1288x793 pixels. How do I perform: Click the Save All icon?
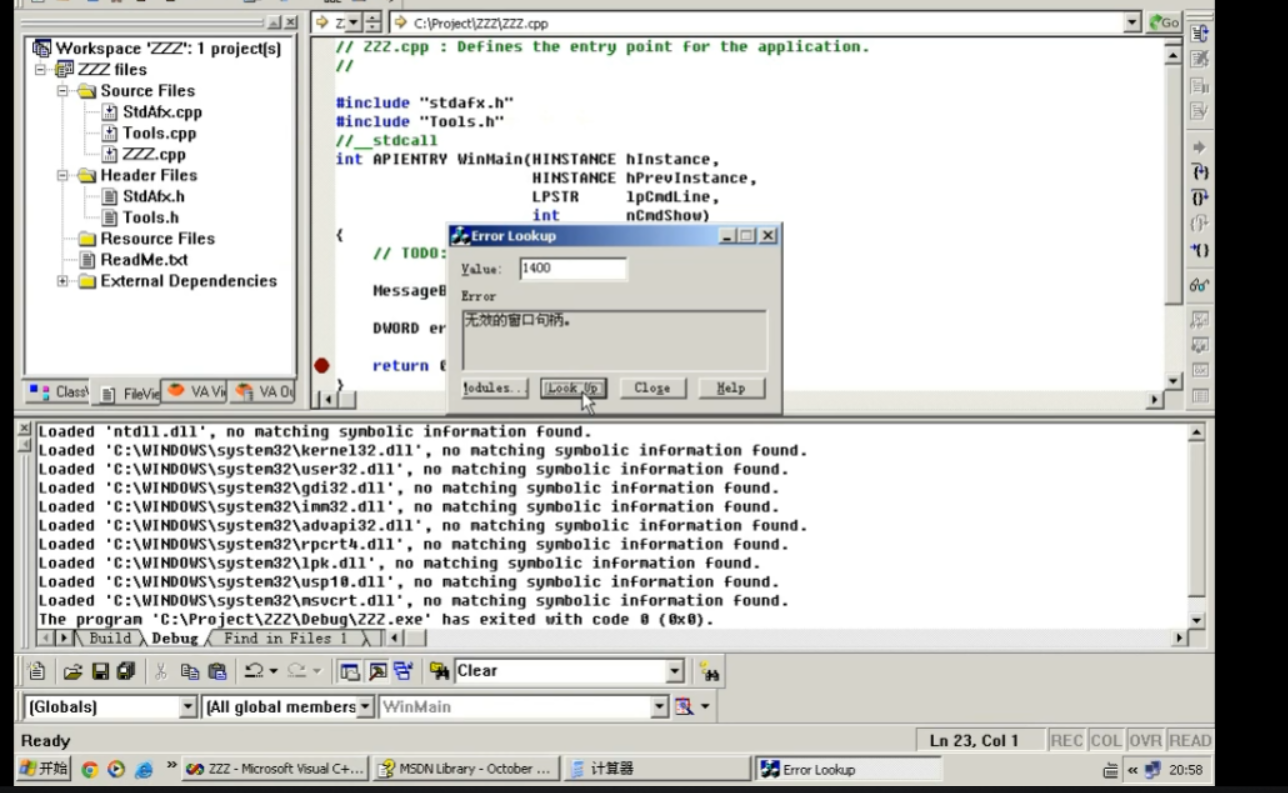pyautogui.click(x=125, y=672)
